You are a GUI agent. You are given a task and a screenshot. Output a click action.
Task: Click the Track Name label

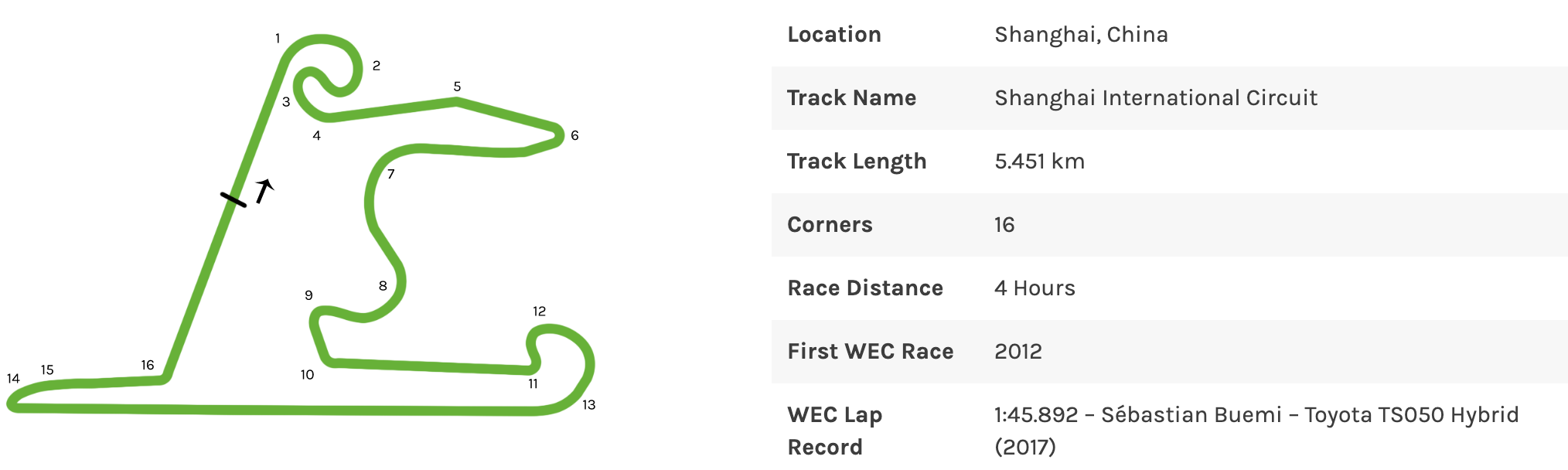851,98
